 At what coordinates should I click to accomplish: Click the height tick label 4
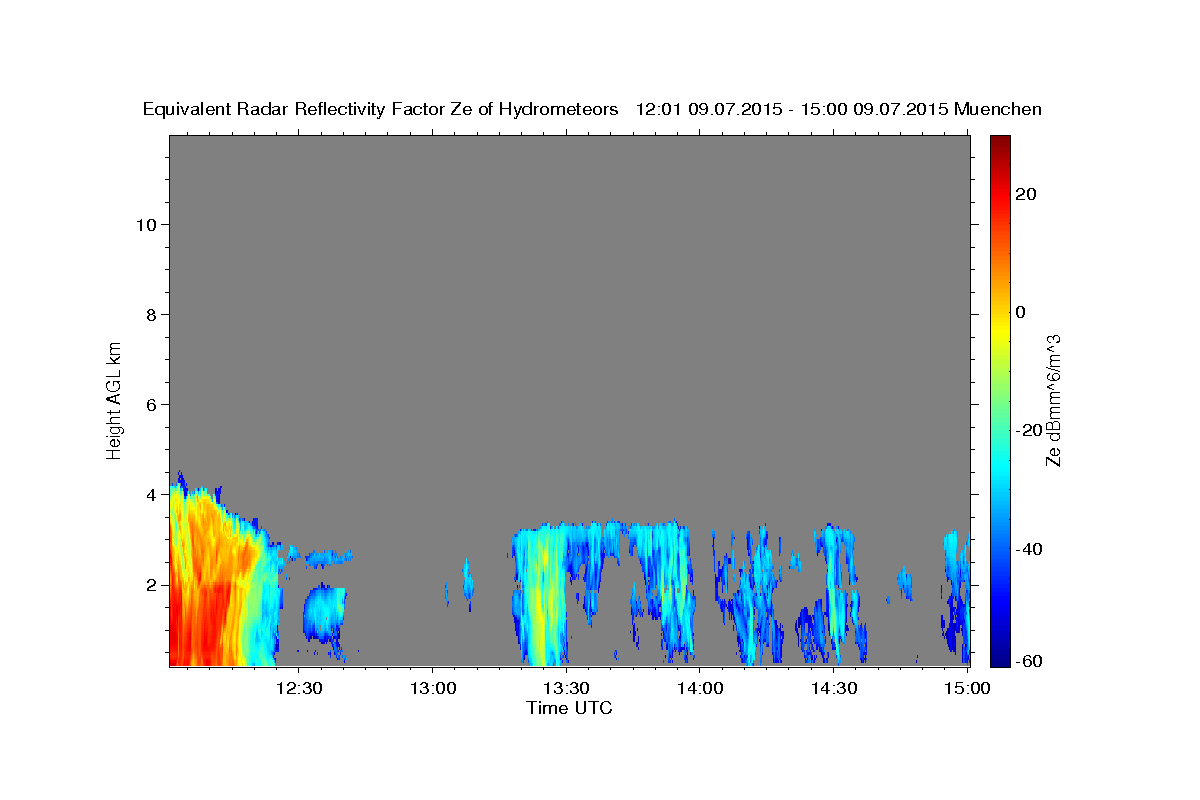151,495
